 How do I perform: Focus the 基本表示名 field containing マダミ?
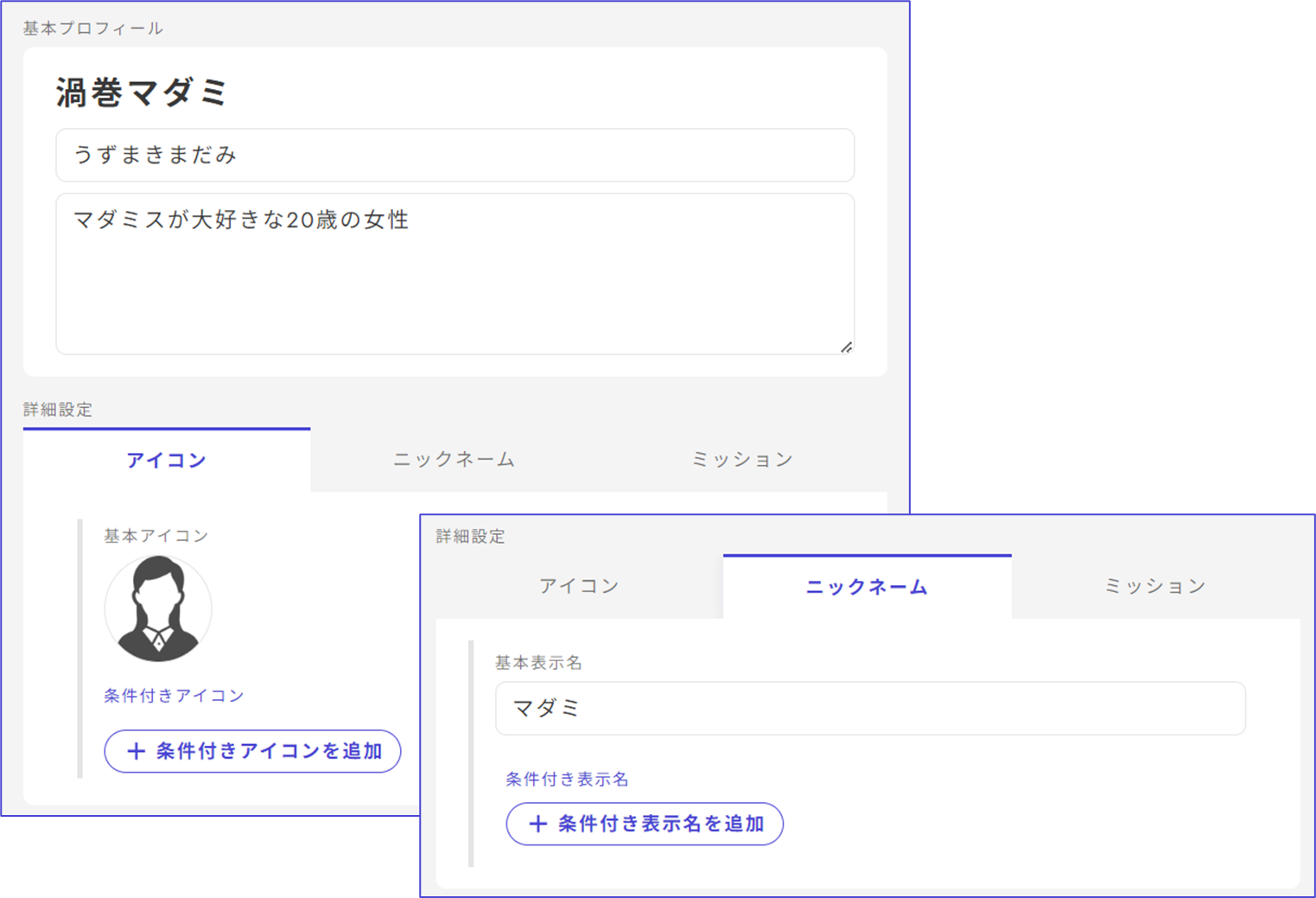[869, 709]
